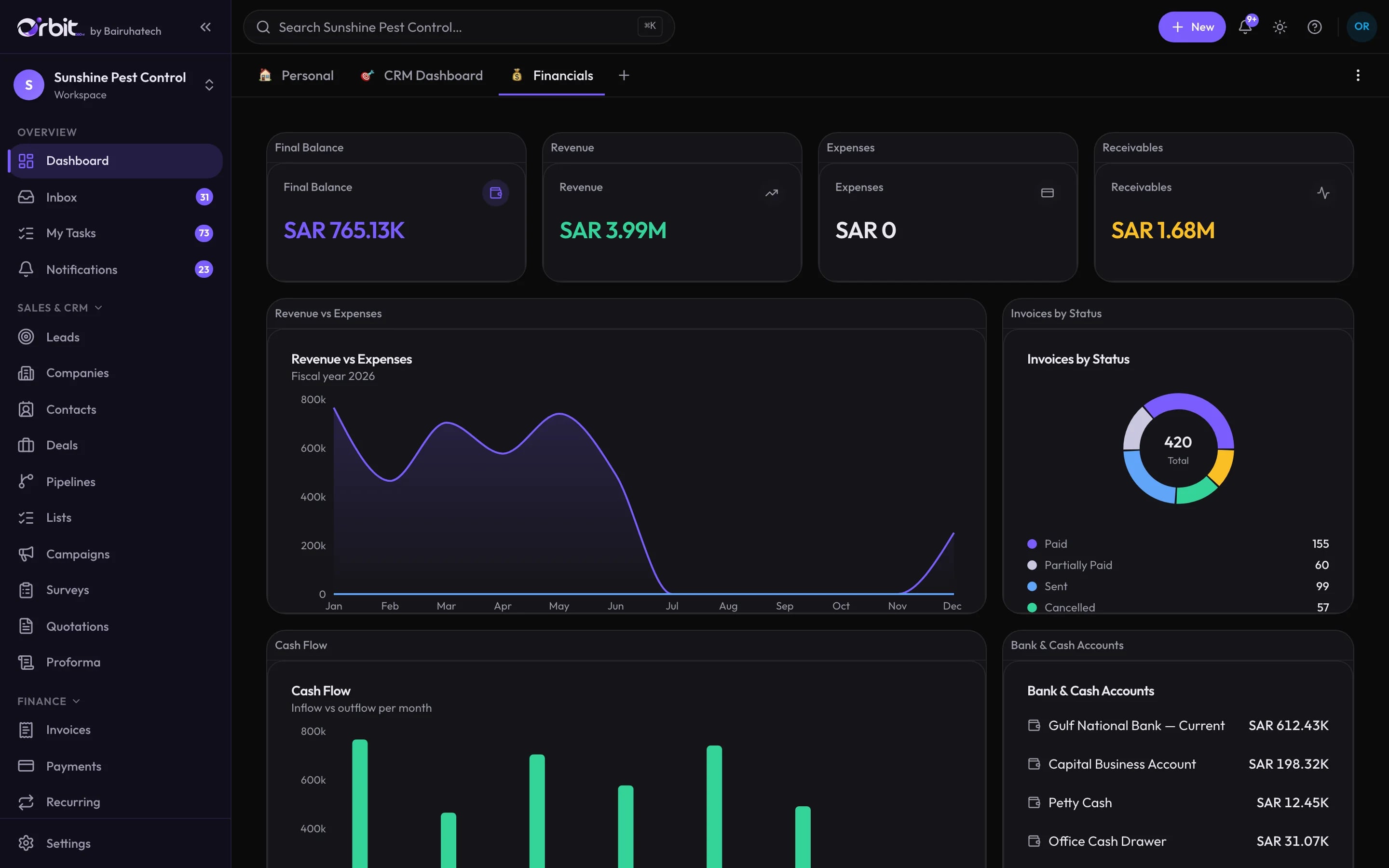The image size is (1389, 868).
Task: Click the Contacts icon in sidebar
Action: point(26,409)
